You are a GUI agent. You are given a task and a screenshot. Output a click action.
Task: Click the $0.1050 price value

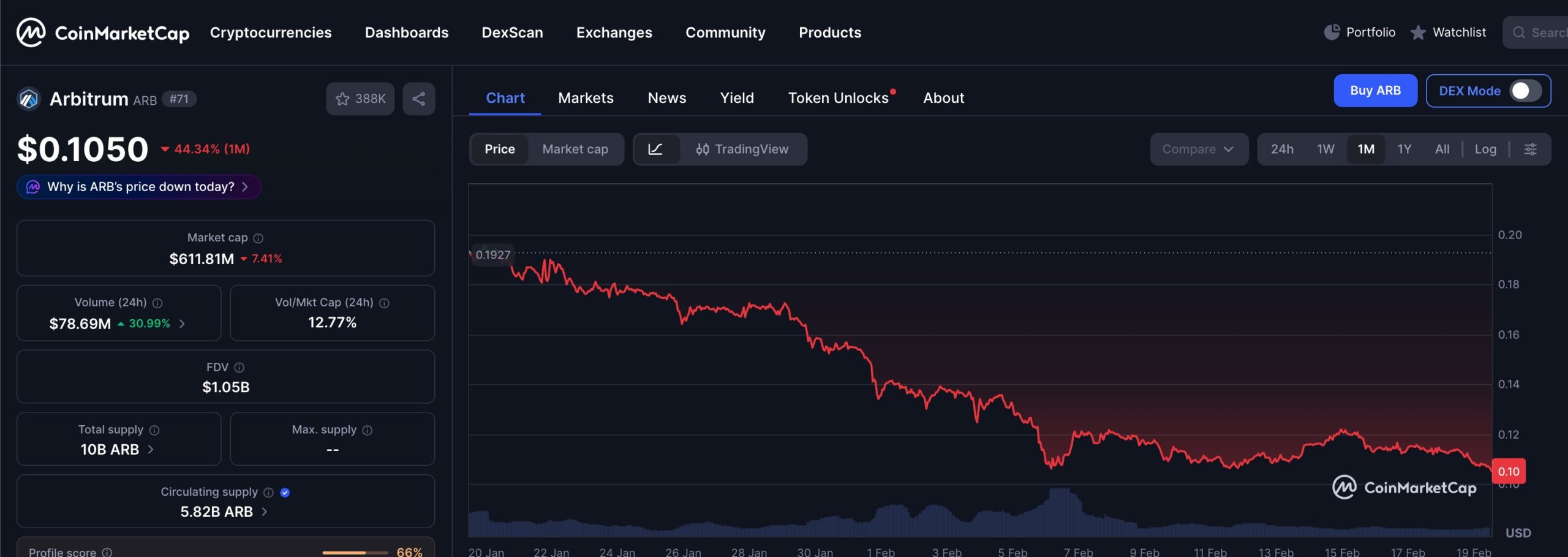click(x=83, y=149)
